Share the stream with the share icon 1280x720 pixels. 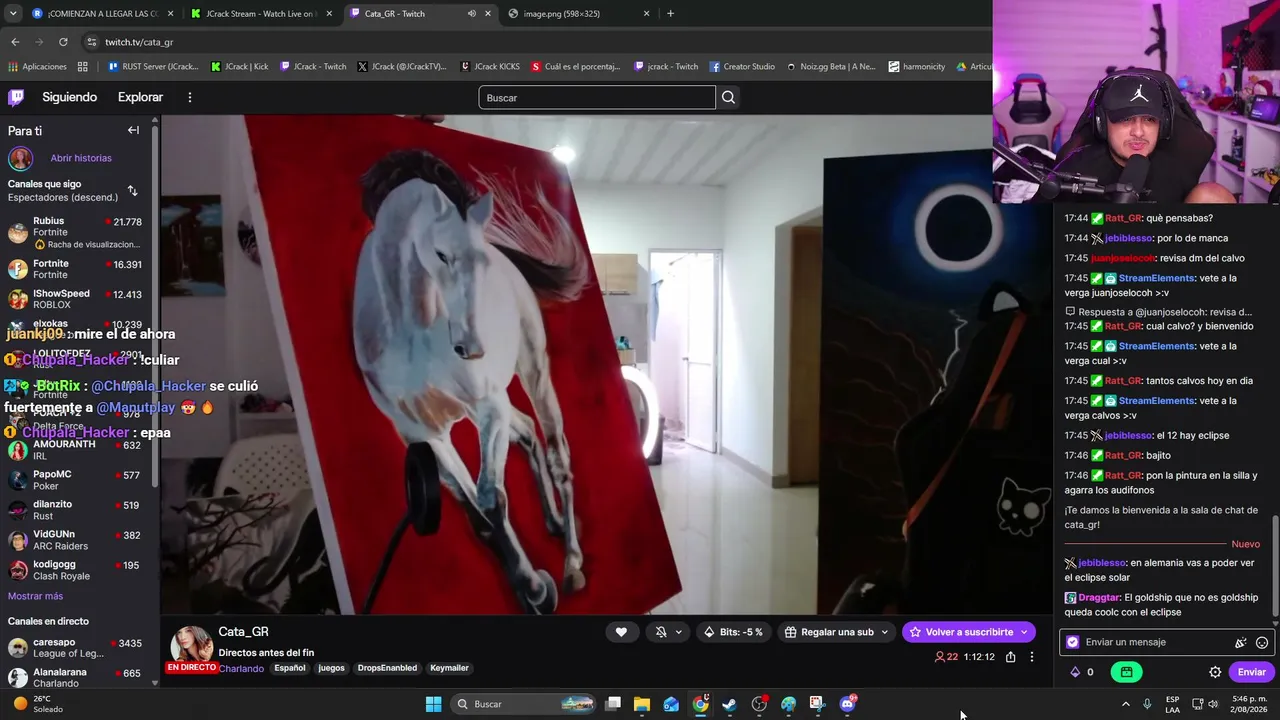point(1011,657)
